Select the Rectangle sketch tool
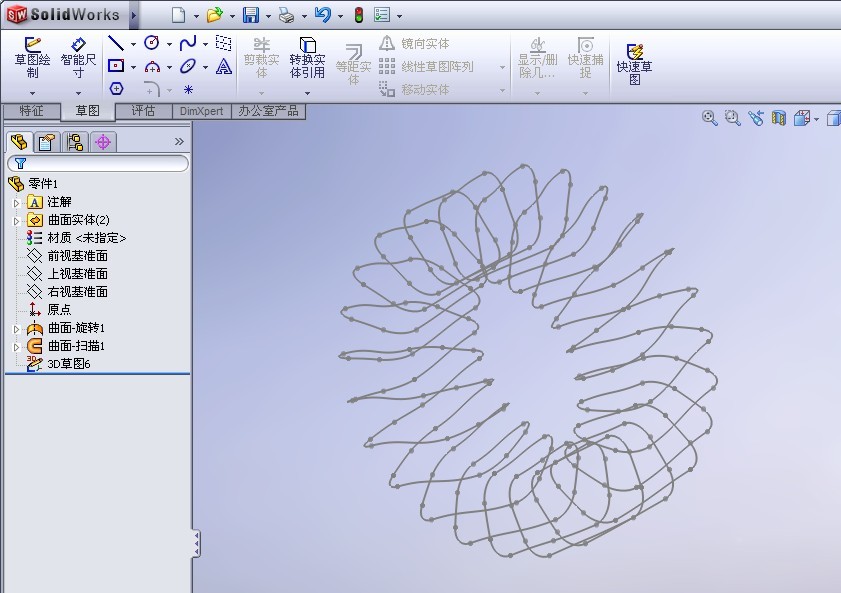Screen dimensions: 841x593 [116, 65]
